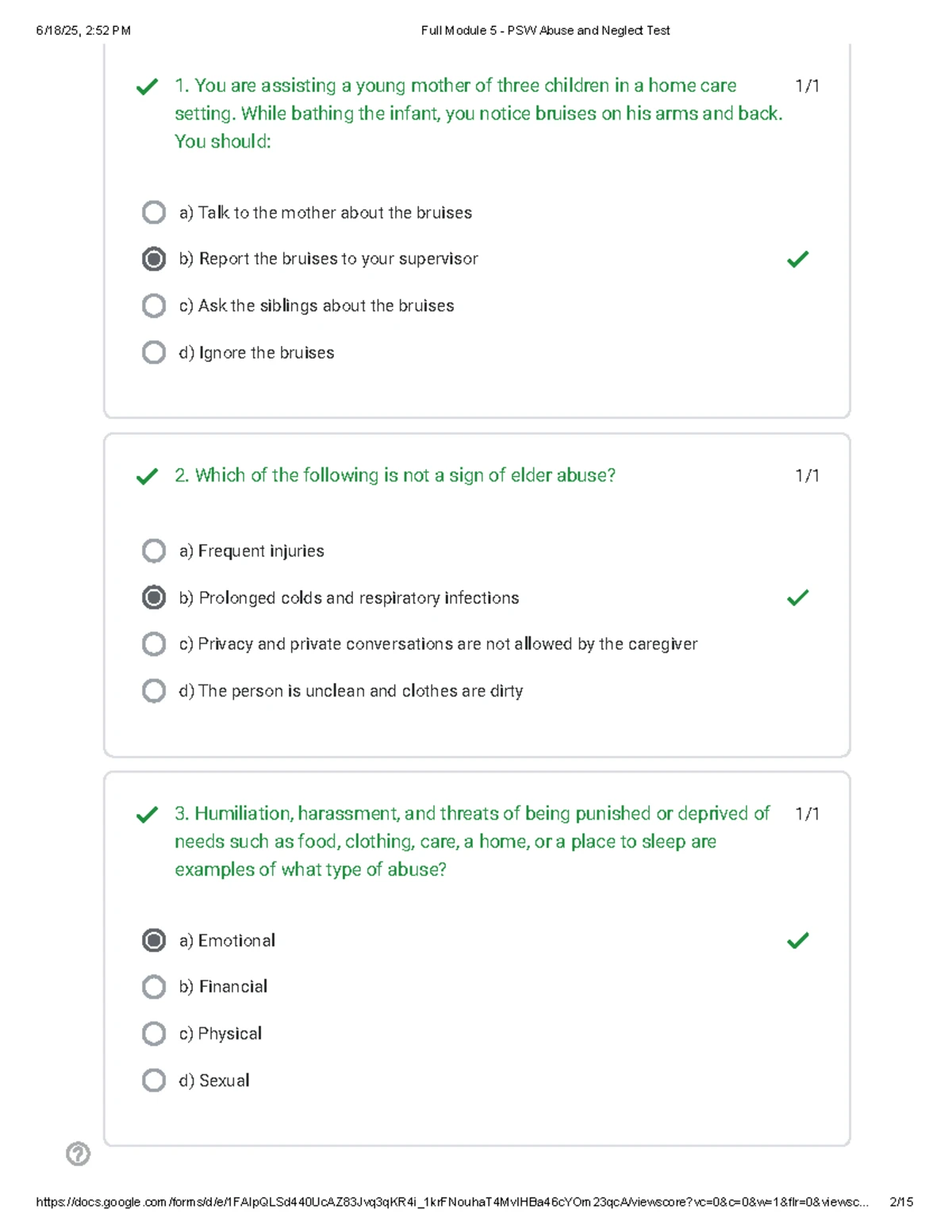Select 'Talk to the mother about the bruises'
952x1232 pixels.
[x=154, y=213]
